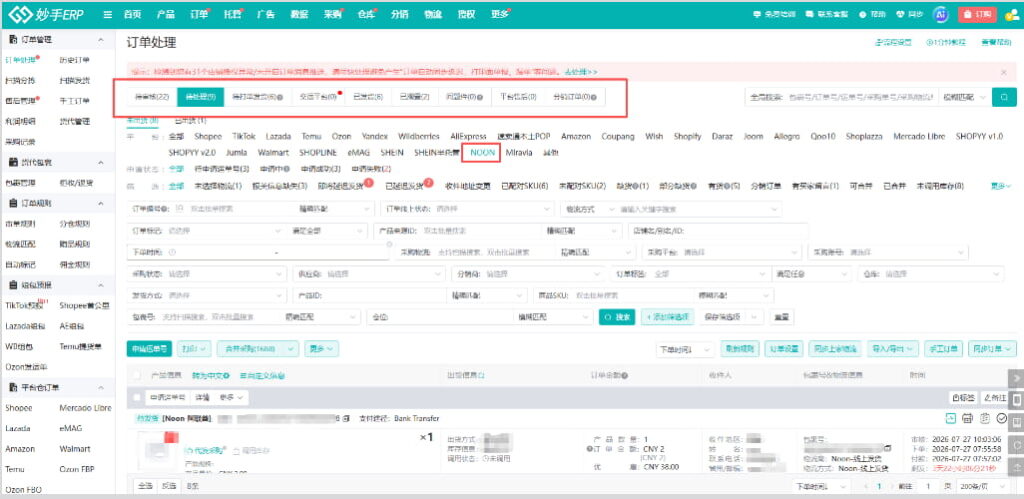
Task: Click the chart icon on Noon order row
Action: tap(951, 418)
